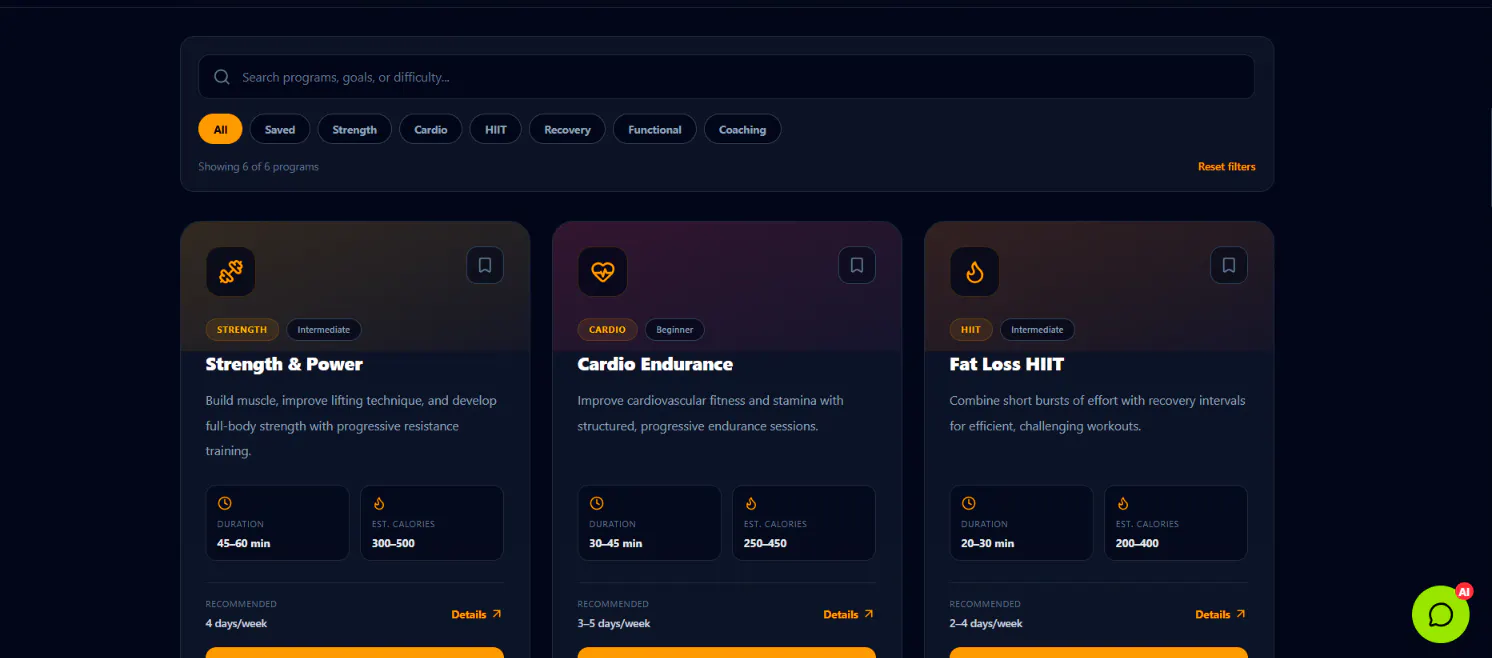This screenshot has width=1492, height=658.
Task: Click the clock icon in Fat Loss HIIT duration
Action: point(969,503)
